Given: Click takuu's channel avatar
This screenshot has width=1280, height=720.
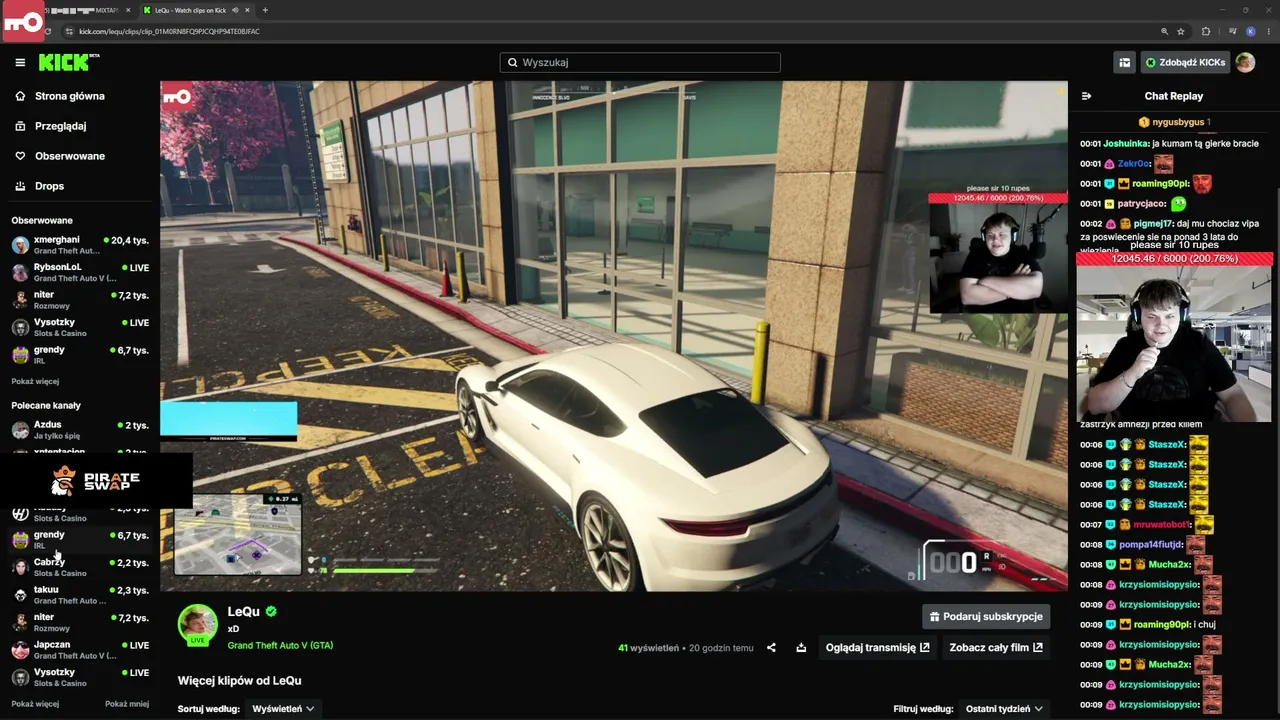Looking at the screenshot, I should pyautogui.click(x=20, y=595).
